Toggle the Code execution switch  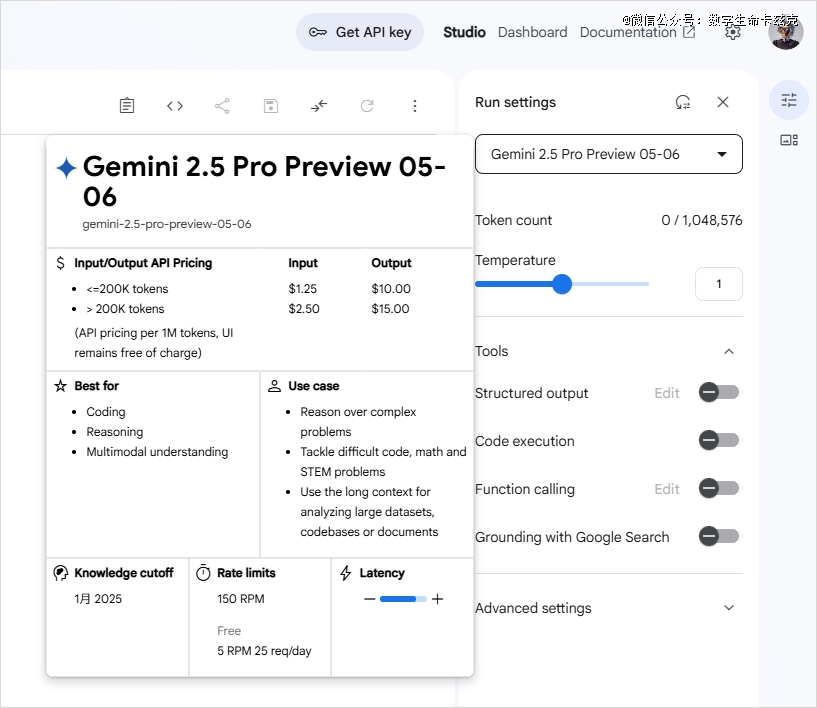coord(719,440)
